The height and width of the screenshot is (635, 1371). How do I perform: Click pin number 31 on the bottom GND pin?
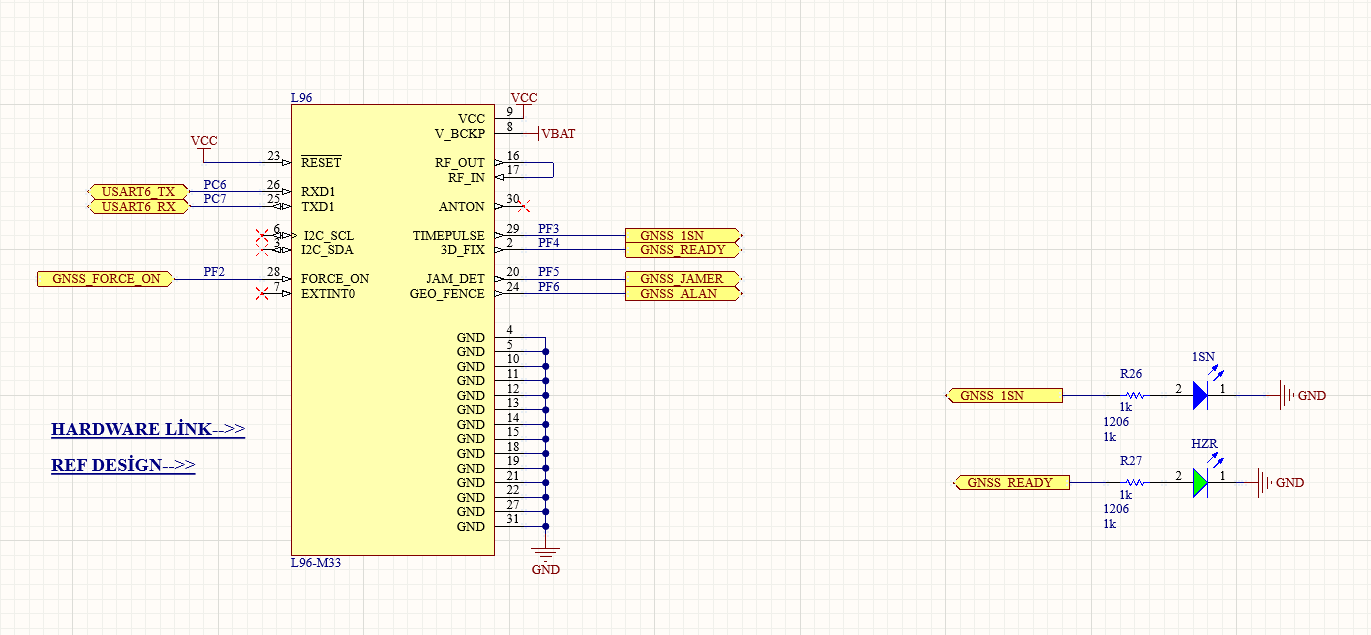click(513, 519)
